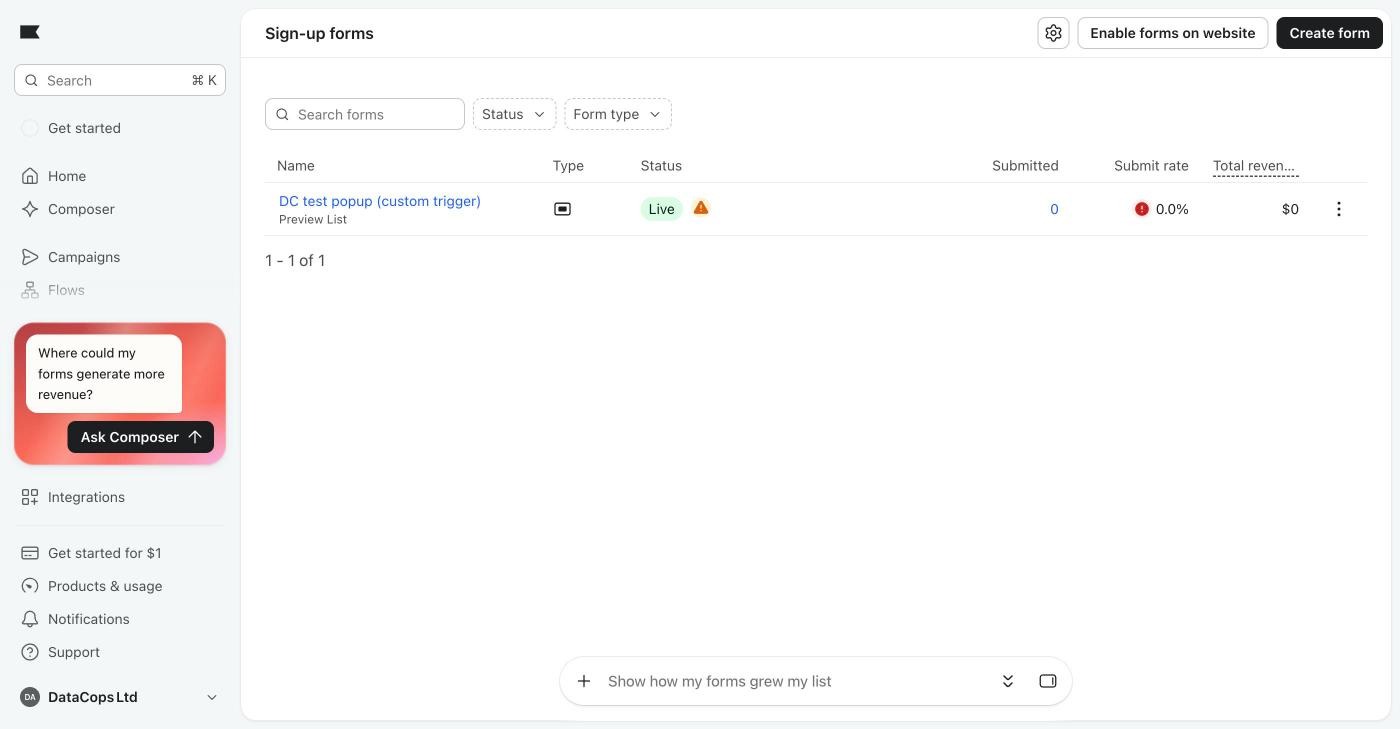1400x729 pixels.
Task: Toggle the side panel icon in prompt bar
Action: [1048, 681]
